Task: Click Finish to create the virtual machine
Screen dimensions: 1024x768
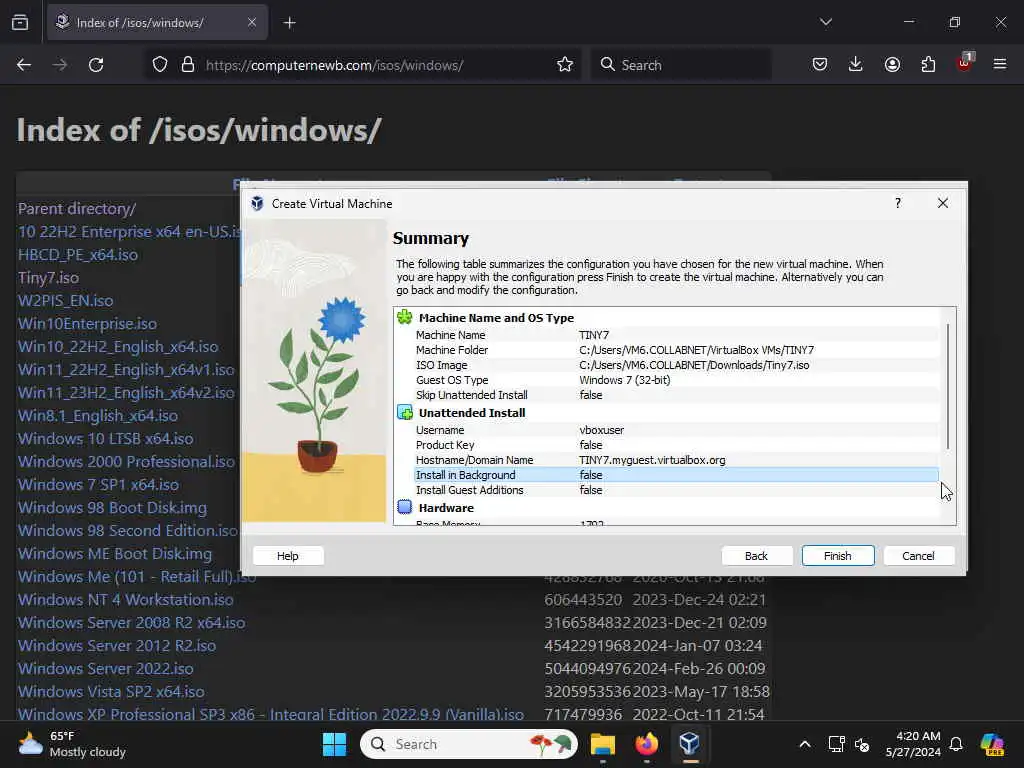Action: tap(838, 556)
